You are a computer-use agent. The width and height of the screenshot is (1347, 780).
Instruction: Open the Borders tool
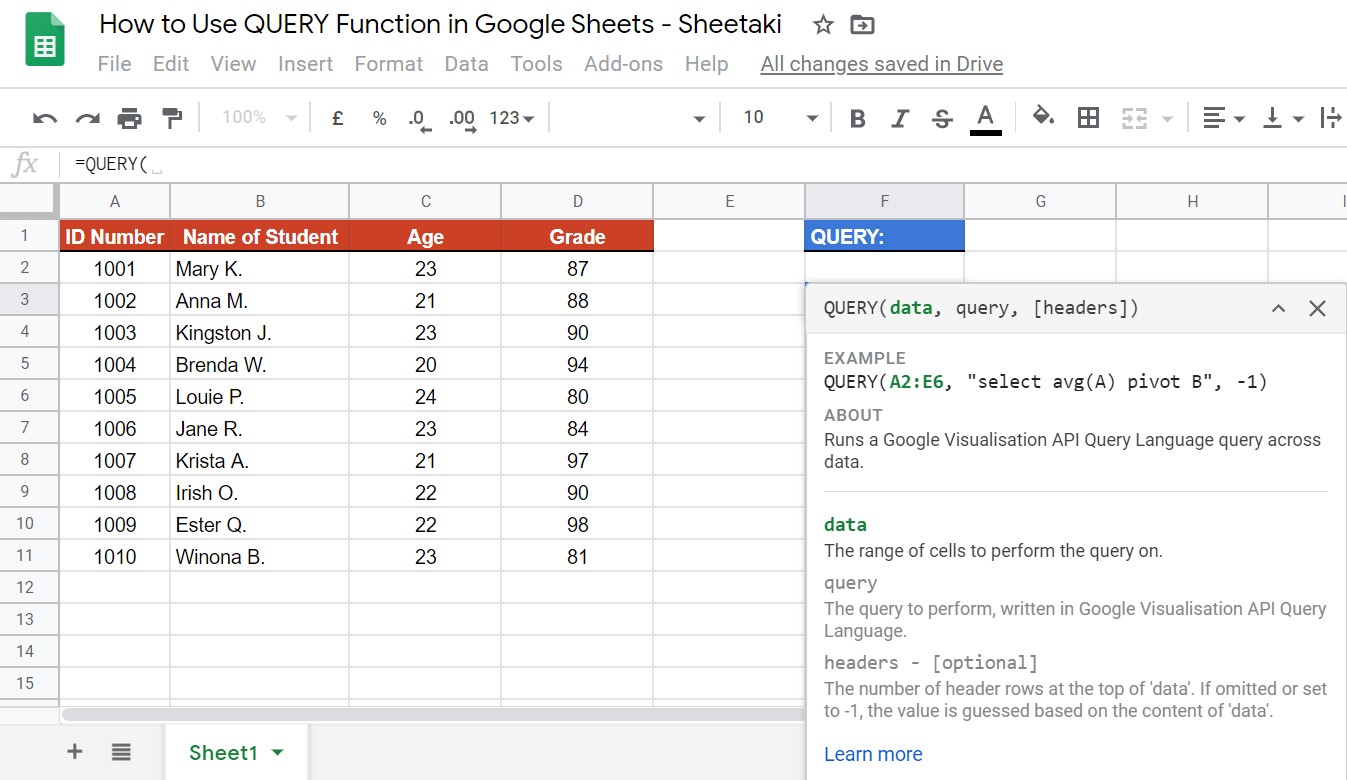coord(1088,118)
